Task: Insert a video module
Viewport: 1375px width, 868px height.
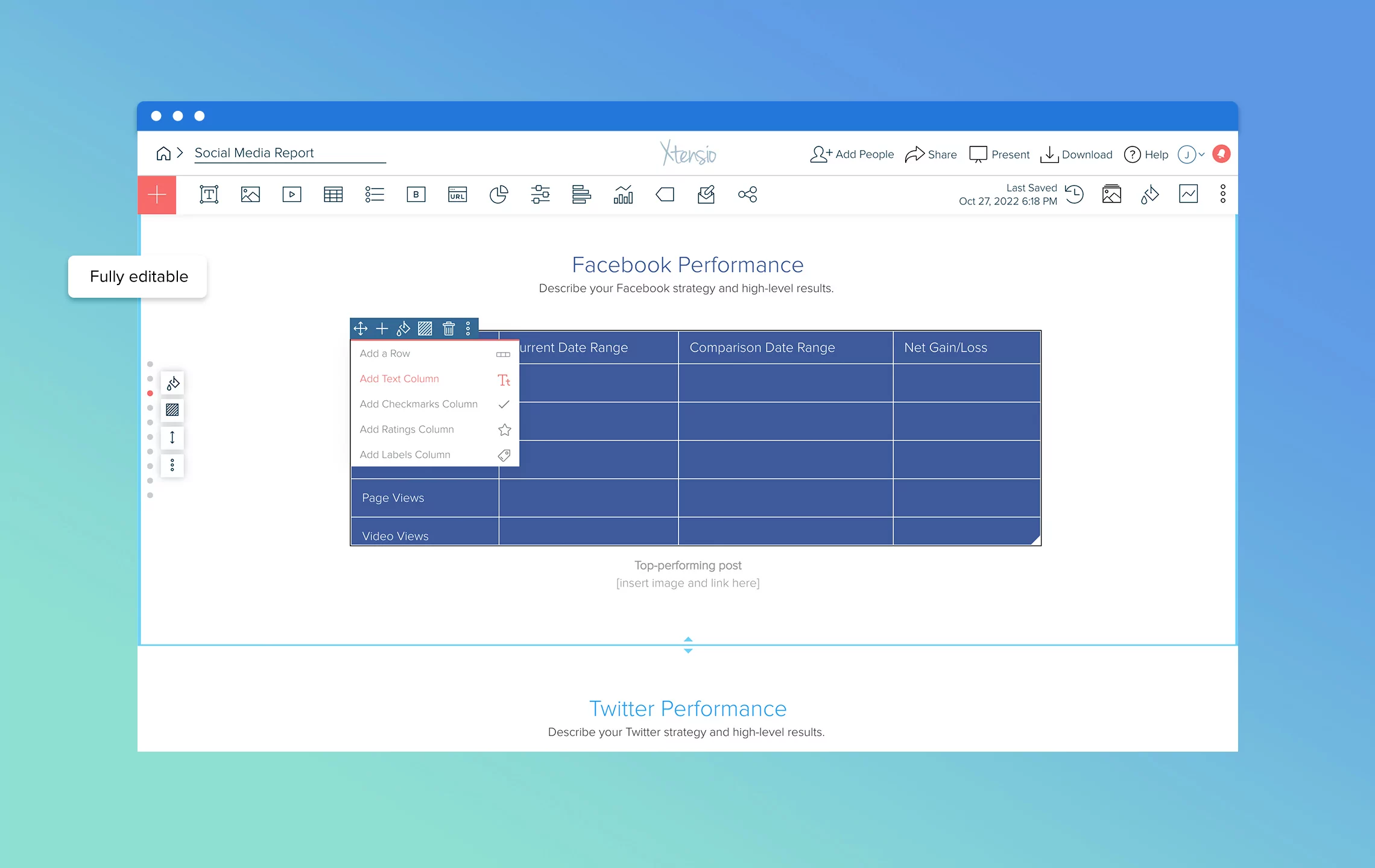Action: point(292,194)
